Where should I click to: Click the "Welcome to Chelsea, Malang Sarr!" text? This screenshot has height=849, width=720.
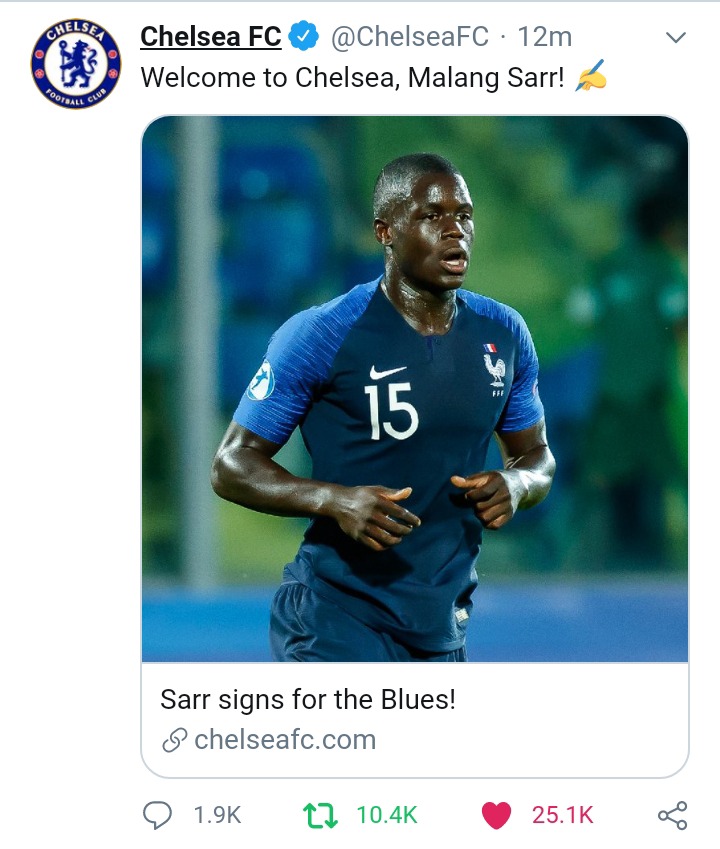point(355,77)
